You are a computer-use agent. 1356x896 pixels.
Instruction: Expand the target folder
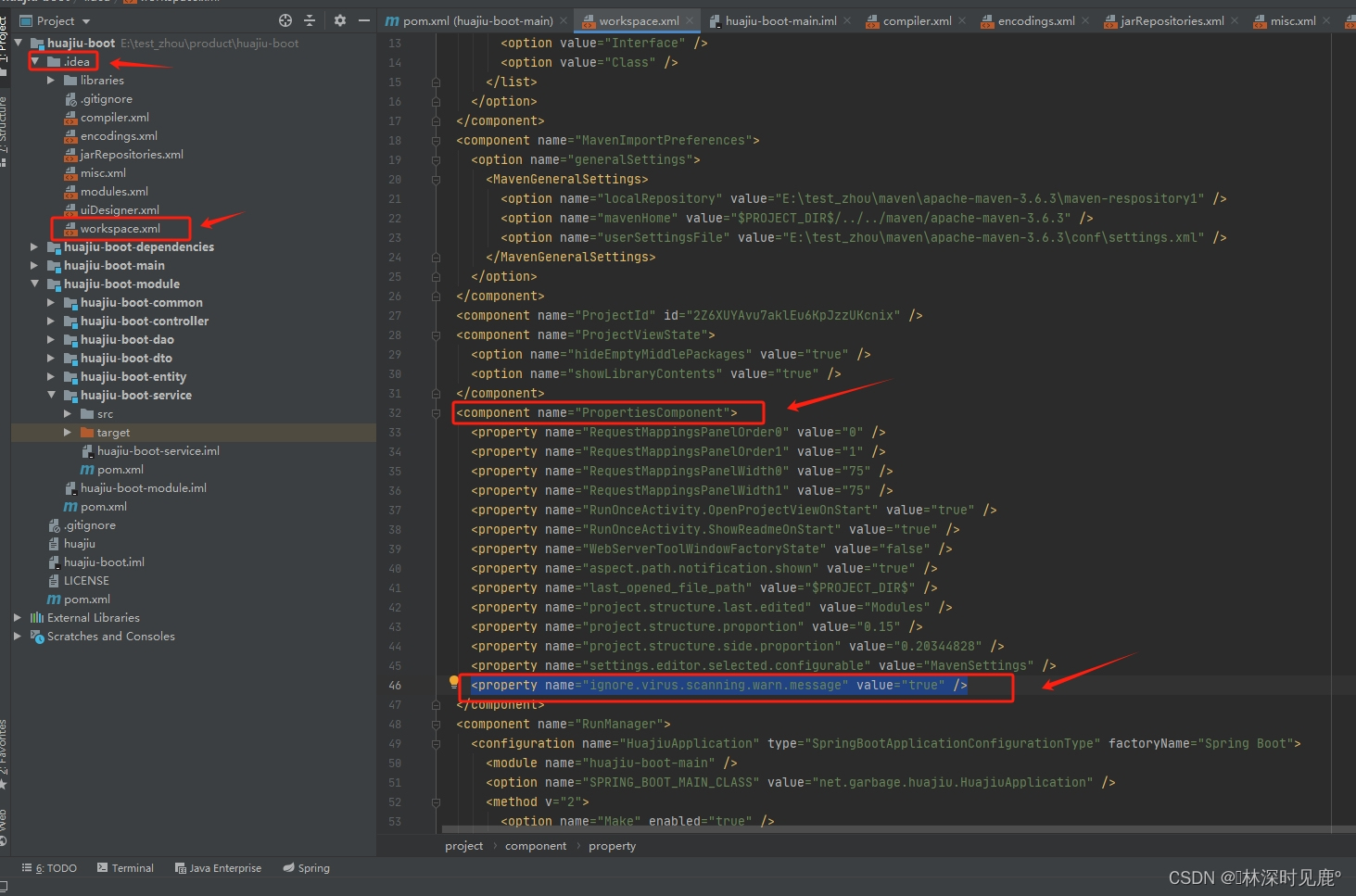tap(68, 433)
